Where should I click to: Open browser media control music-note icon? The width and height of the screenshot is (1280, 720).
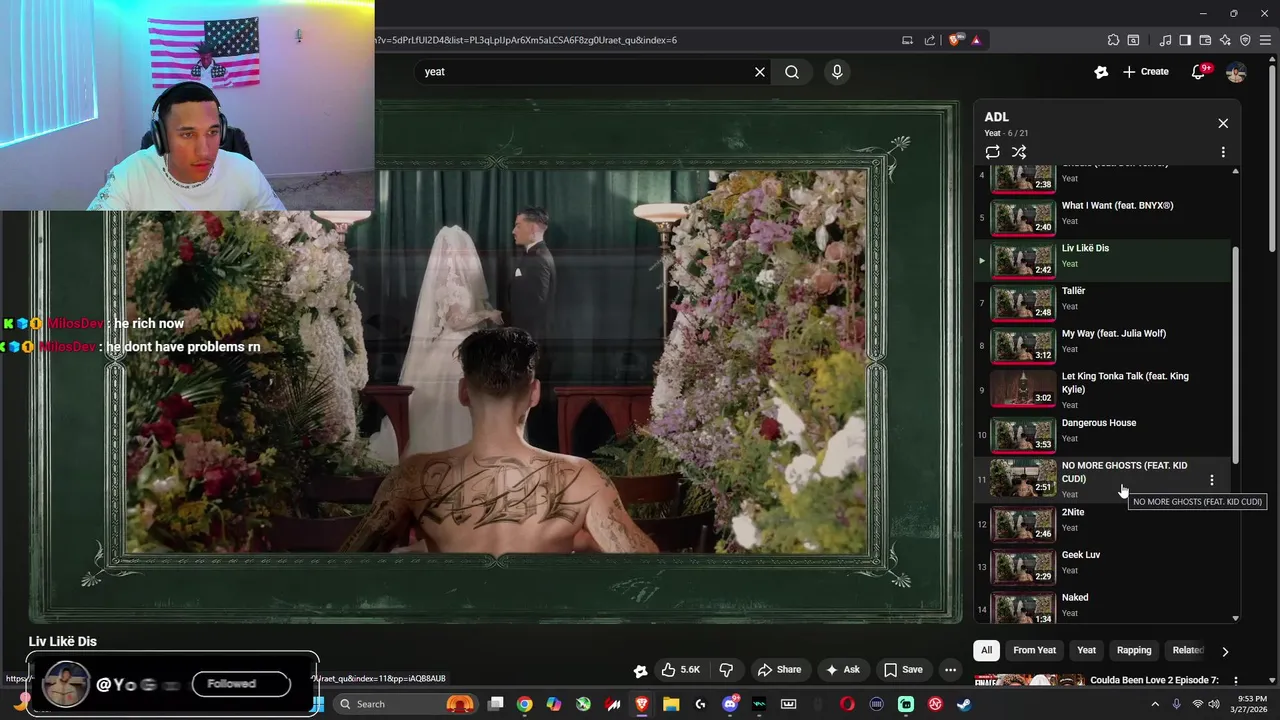point(1165,40)
